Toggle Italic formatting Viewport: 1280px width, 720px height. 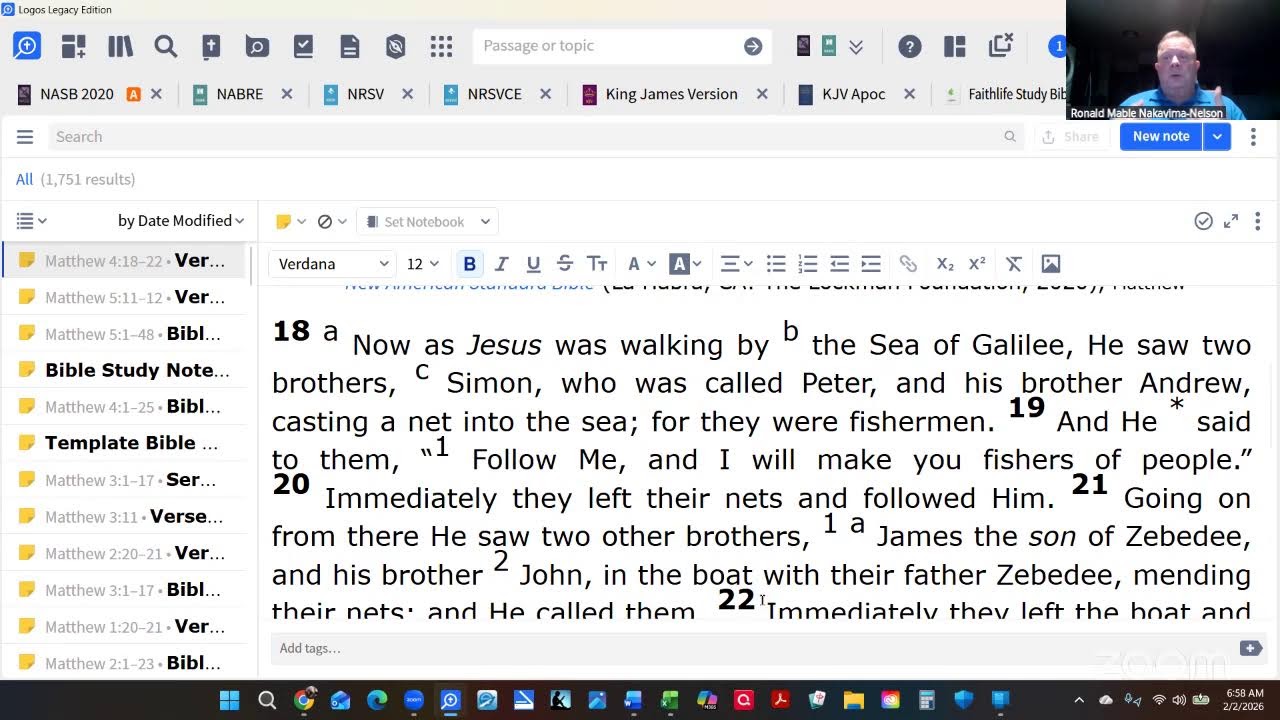[501, 264]
